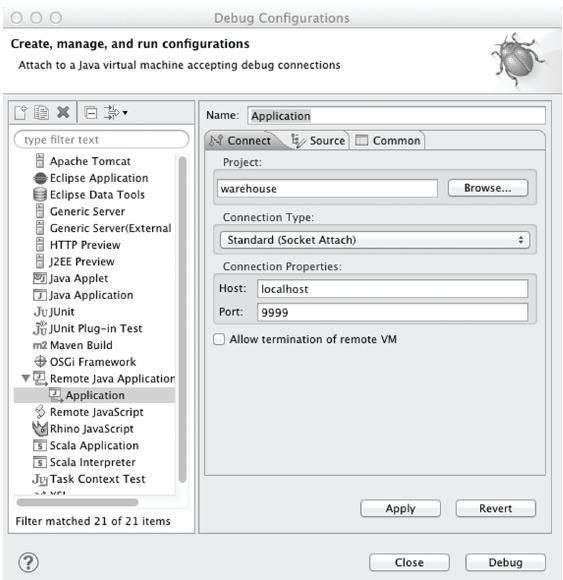This screenshot has width=563, height=580.
Task: Delete the selected launch configuration
Action: point(63,112)
